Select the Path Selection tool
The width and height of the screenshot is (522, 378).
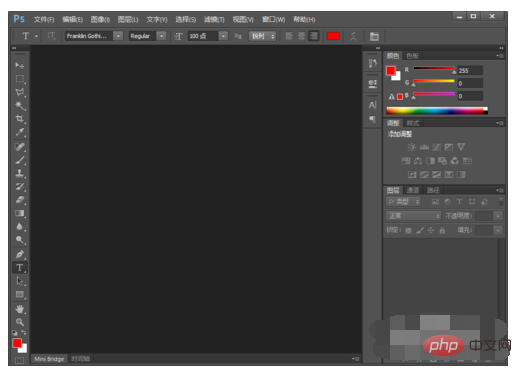20,281
